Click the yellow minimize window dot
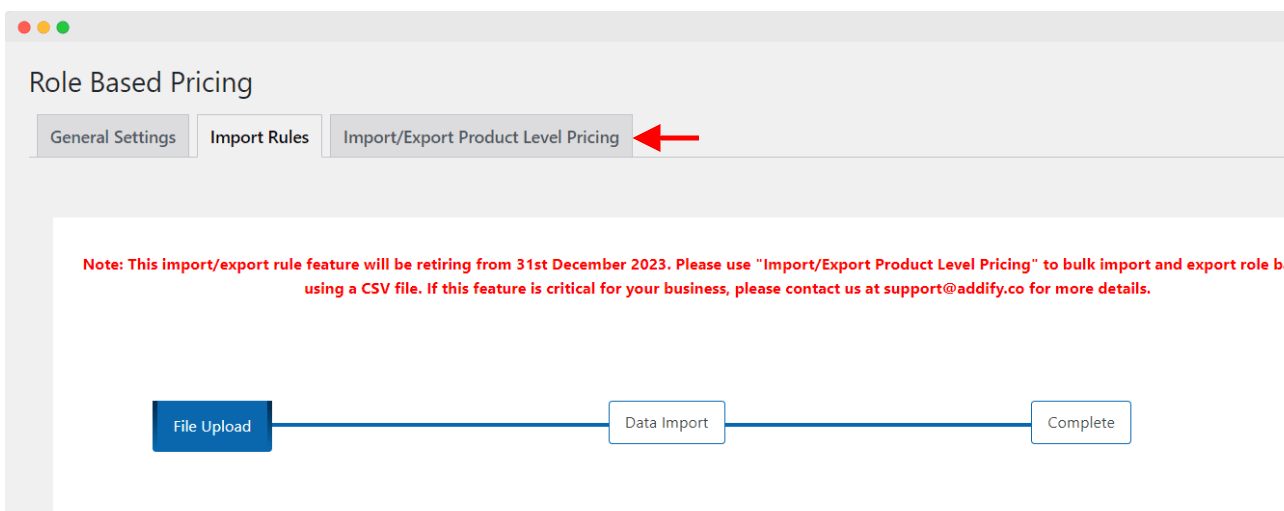 (43, 27)
